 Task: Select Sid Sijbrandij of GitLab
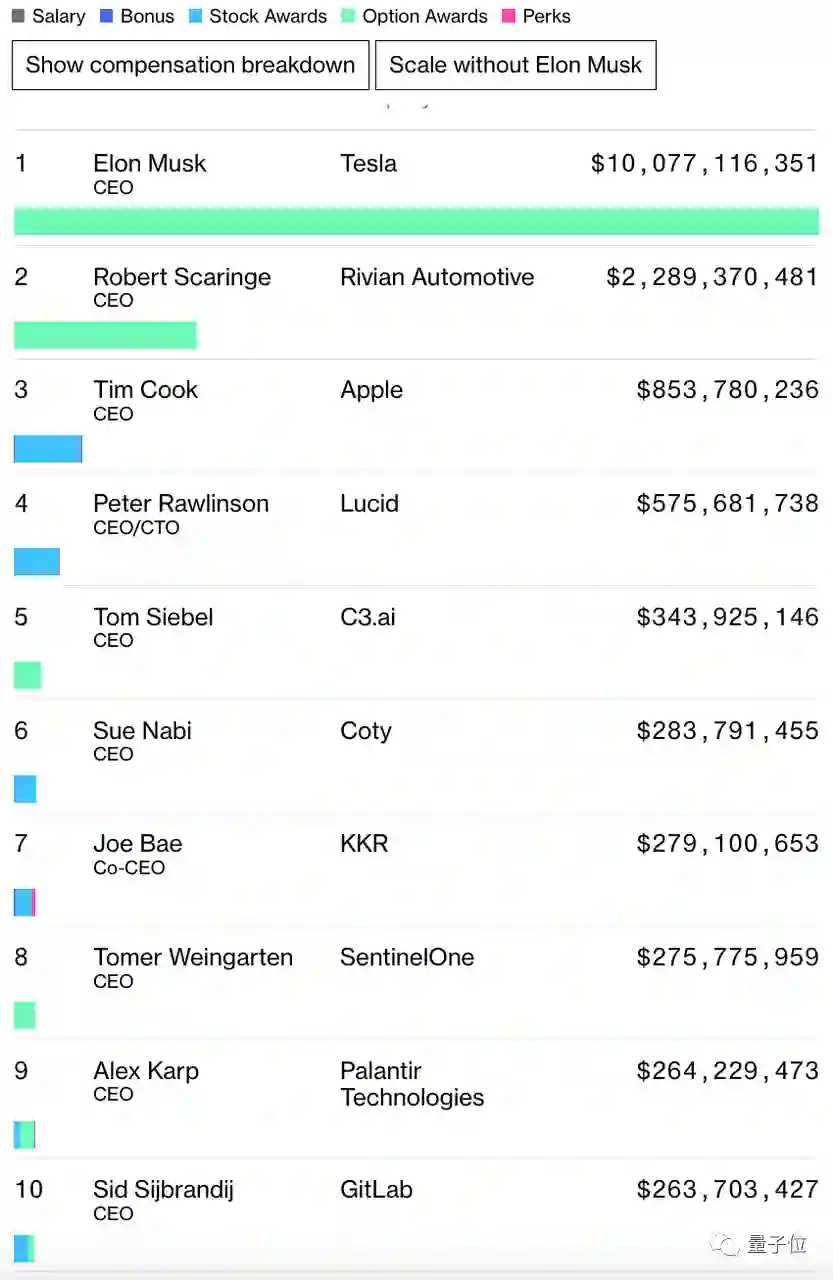click(162, 1190)
